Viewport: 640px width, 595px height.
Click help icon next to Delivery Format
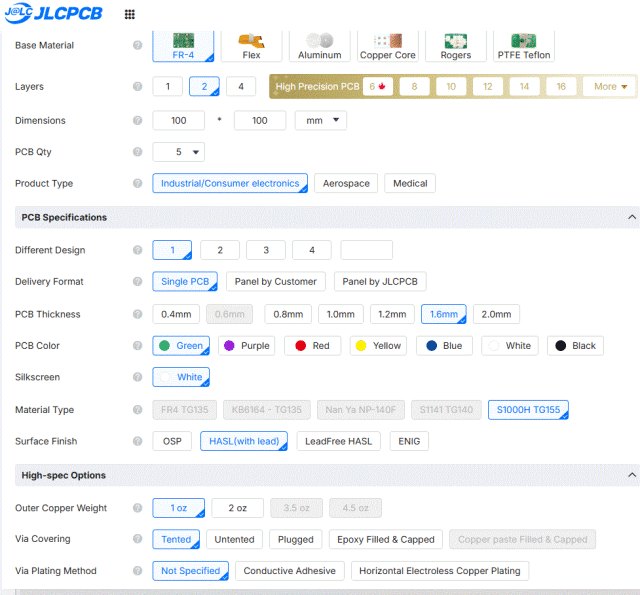click(138, 282)
